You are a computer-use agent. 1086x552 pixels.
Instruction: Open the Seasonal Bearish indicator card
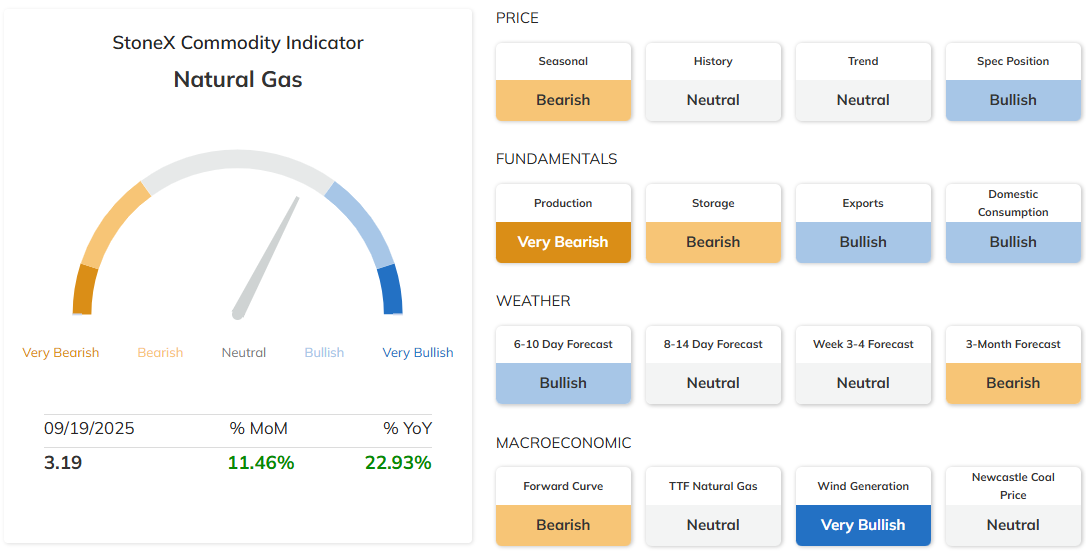coord(563,82)
